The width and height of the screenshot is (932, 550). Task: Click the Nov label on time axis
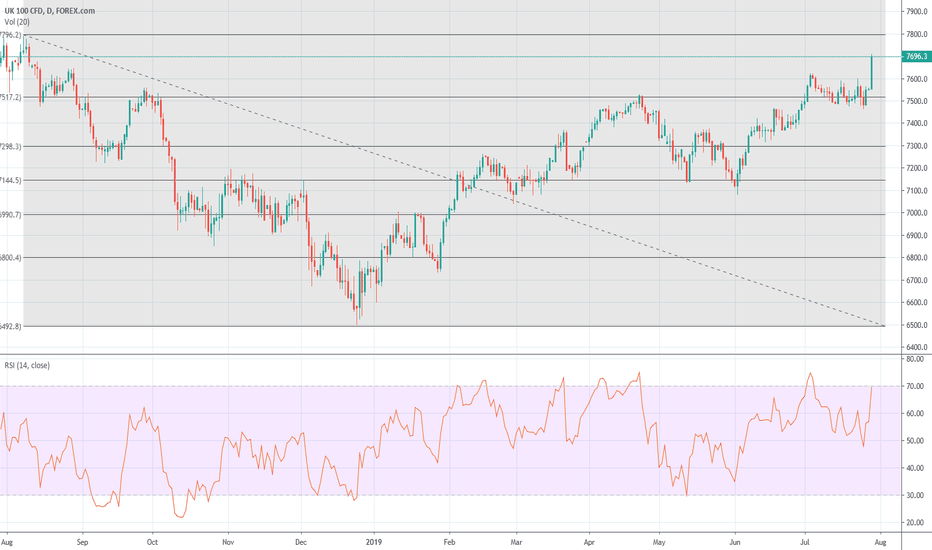click(228, 542)
